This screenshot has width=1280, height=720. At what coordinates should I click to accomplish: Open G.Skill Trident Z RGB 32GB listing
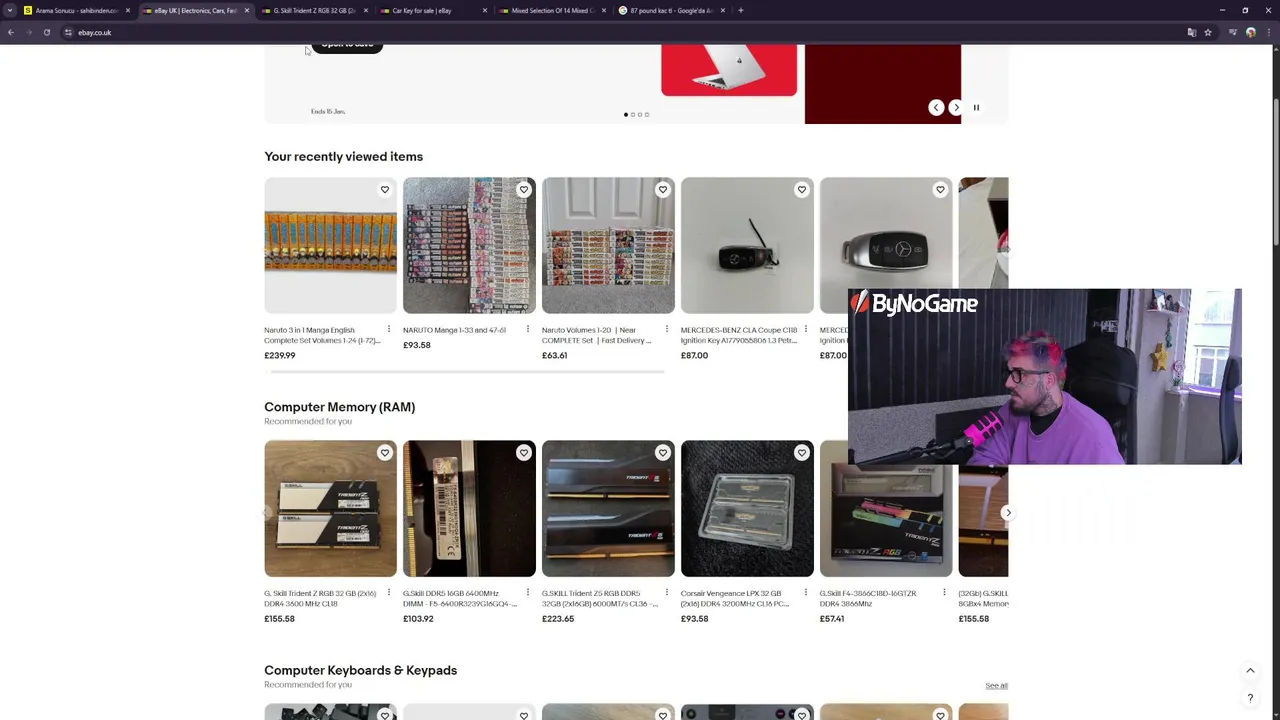click(x=320, y=598)
